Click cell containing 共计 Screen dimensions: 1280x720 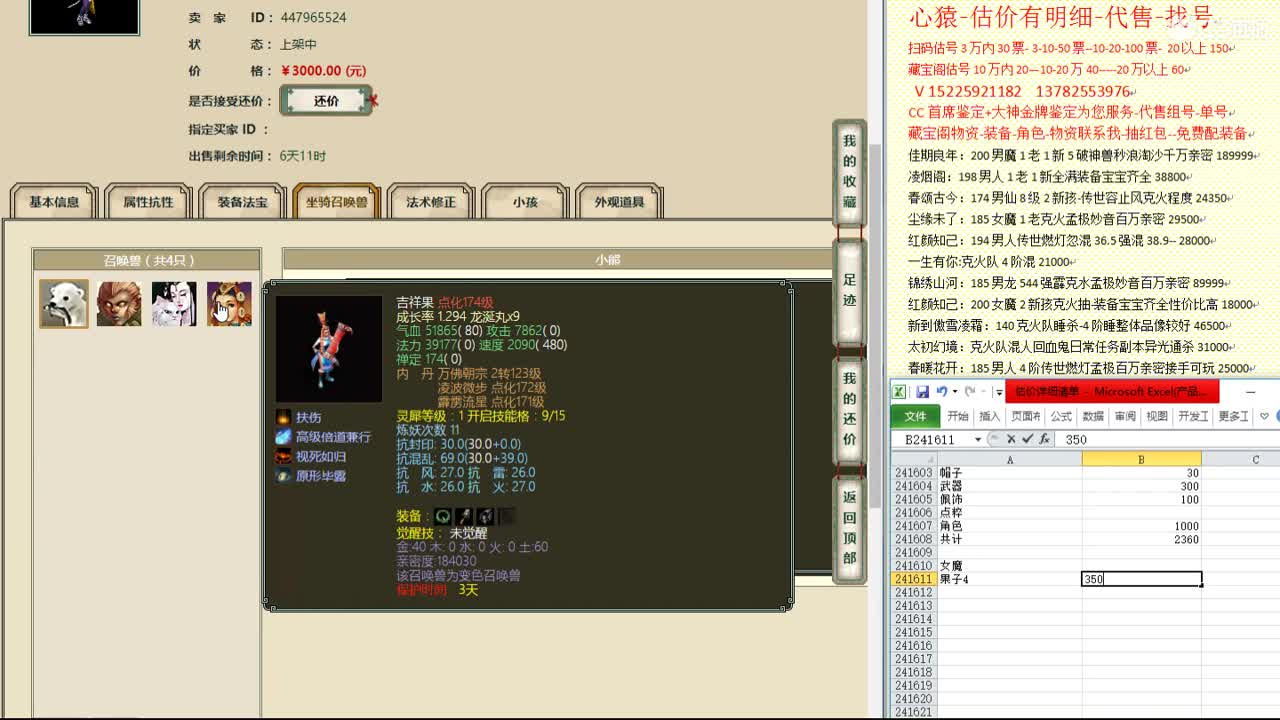pos(1009,540)
